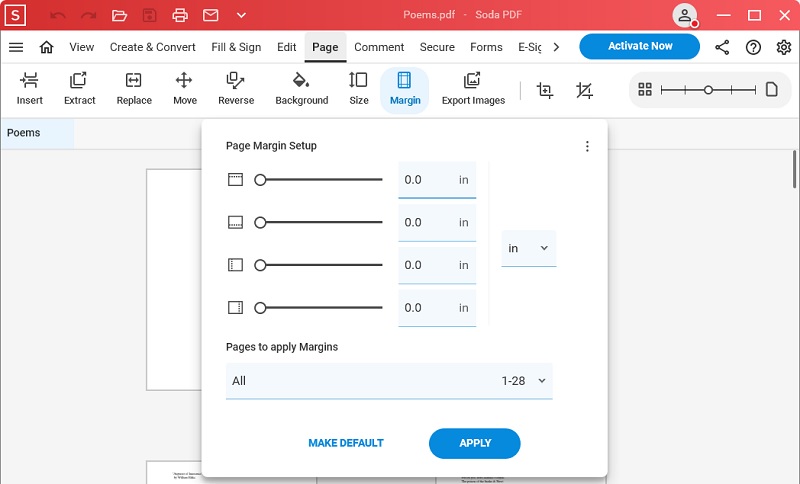
Task: Open Page Margin Setup more options
Action: click(x=587, y=146)
